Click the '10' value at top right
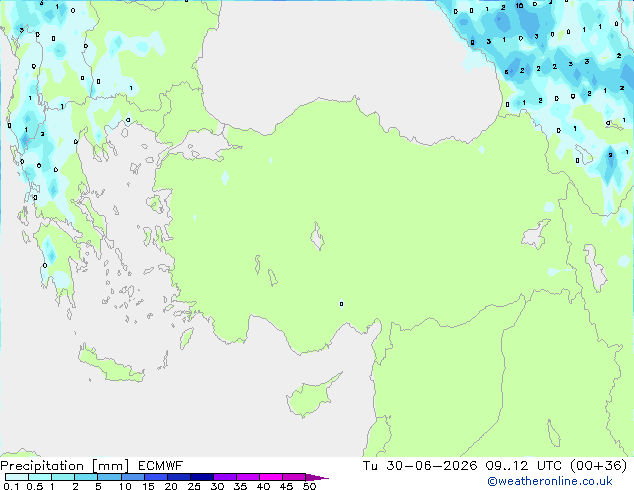The image size is (634, 490). (x=520, y=6)
